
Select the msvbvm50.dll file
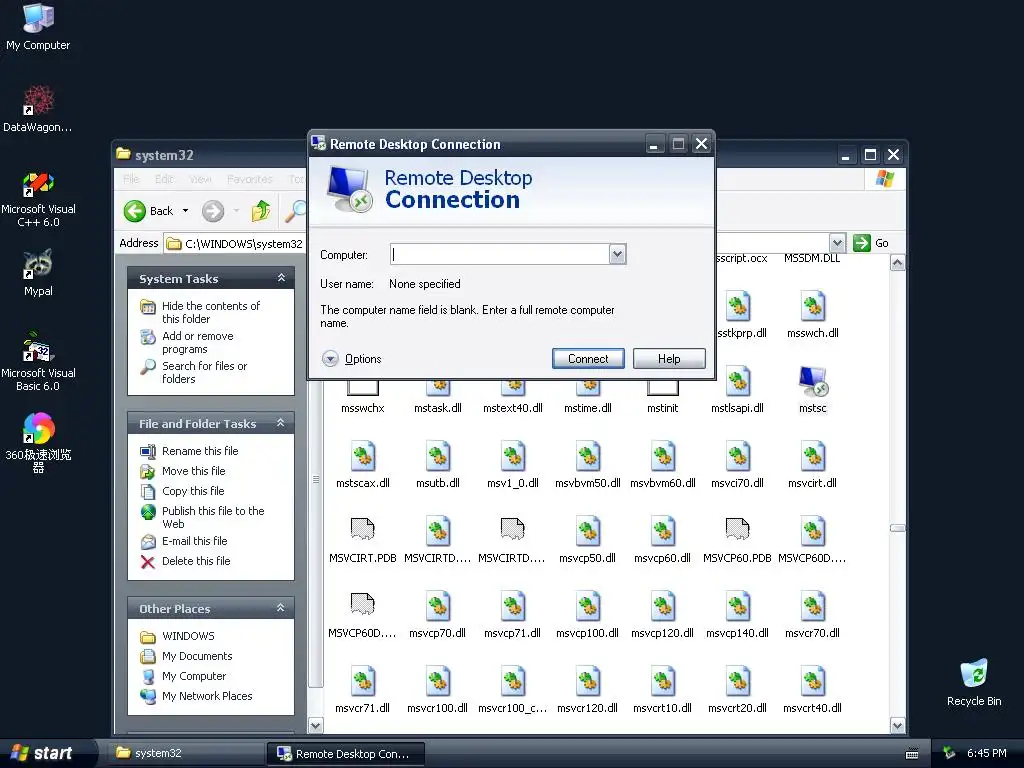588,465
